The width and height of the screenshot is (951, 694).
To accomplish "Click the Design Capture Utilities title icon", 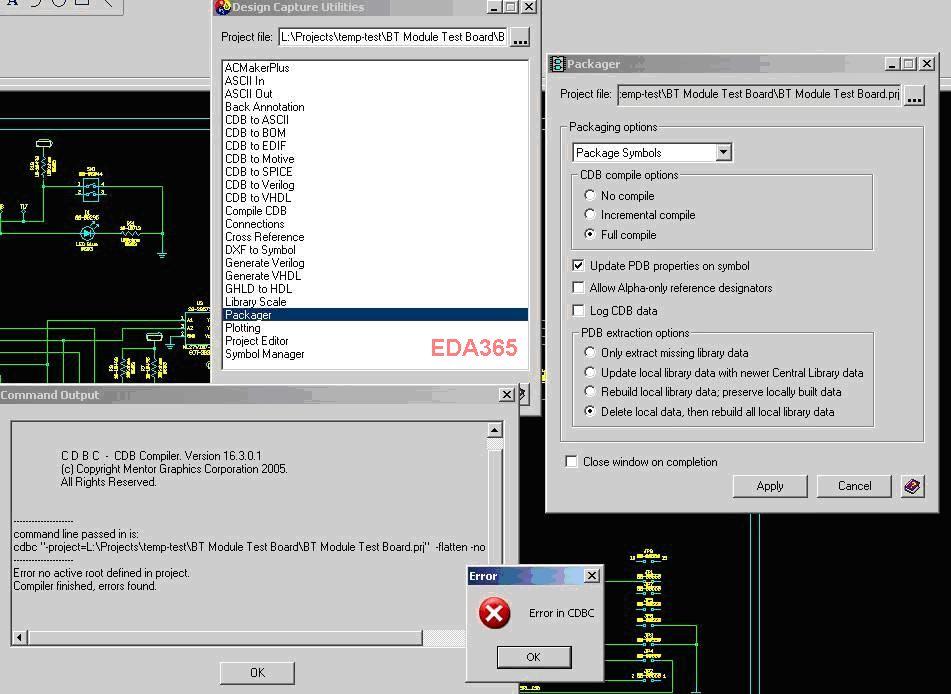I will click(x=223, y=8).
